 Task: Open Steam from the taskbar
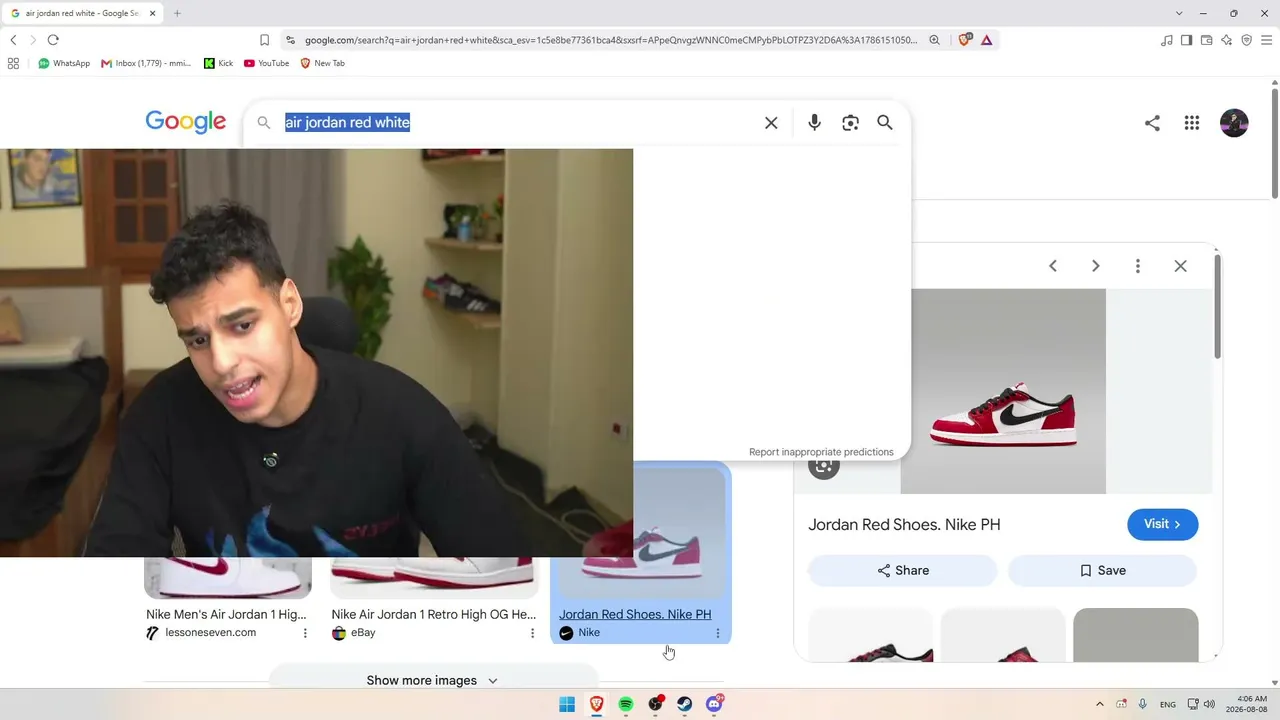(685, 704)
